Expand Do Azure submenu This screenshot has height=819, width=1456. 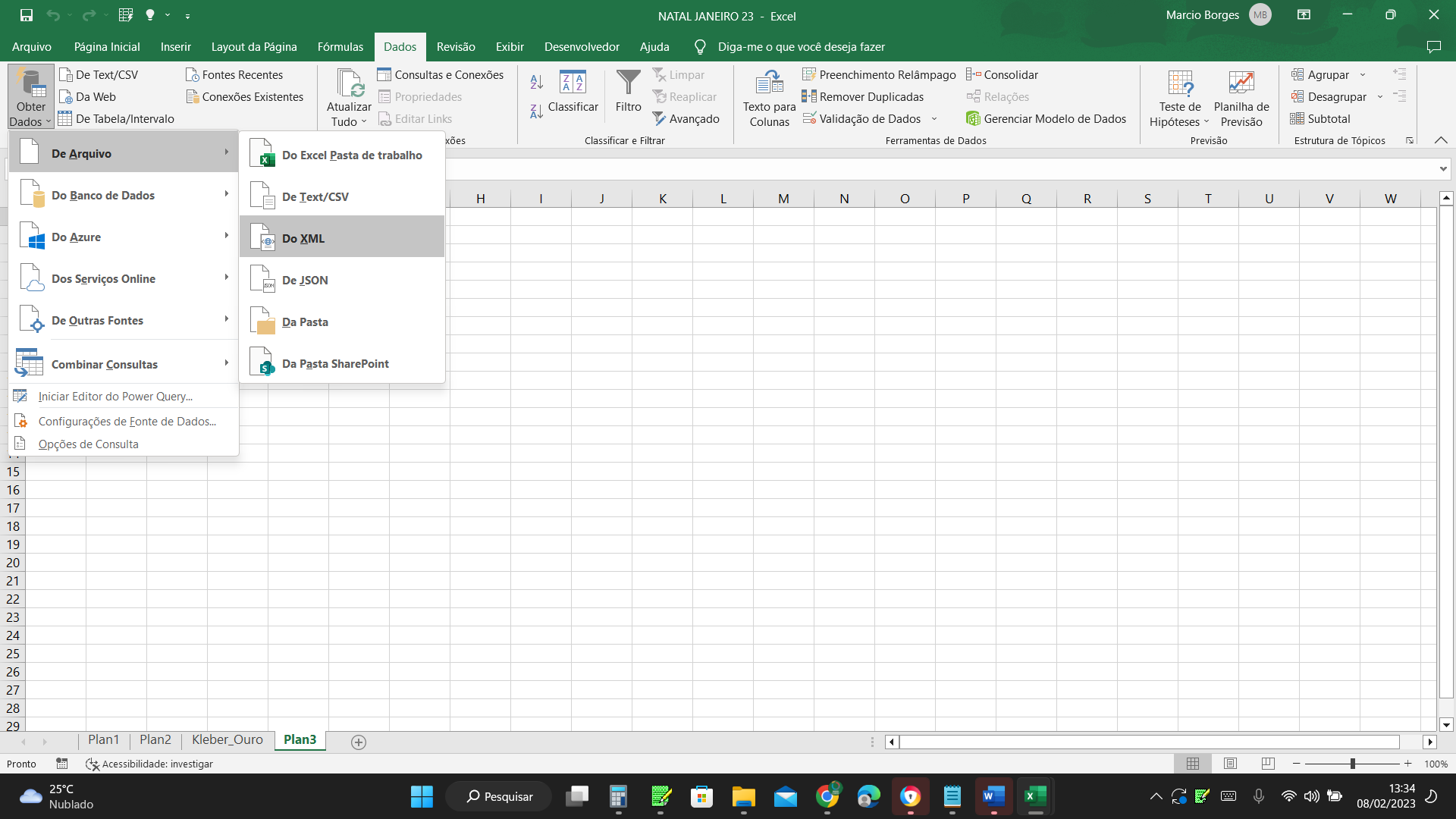pyautogui.click(x=124, y=237)
